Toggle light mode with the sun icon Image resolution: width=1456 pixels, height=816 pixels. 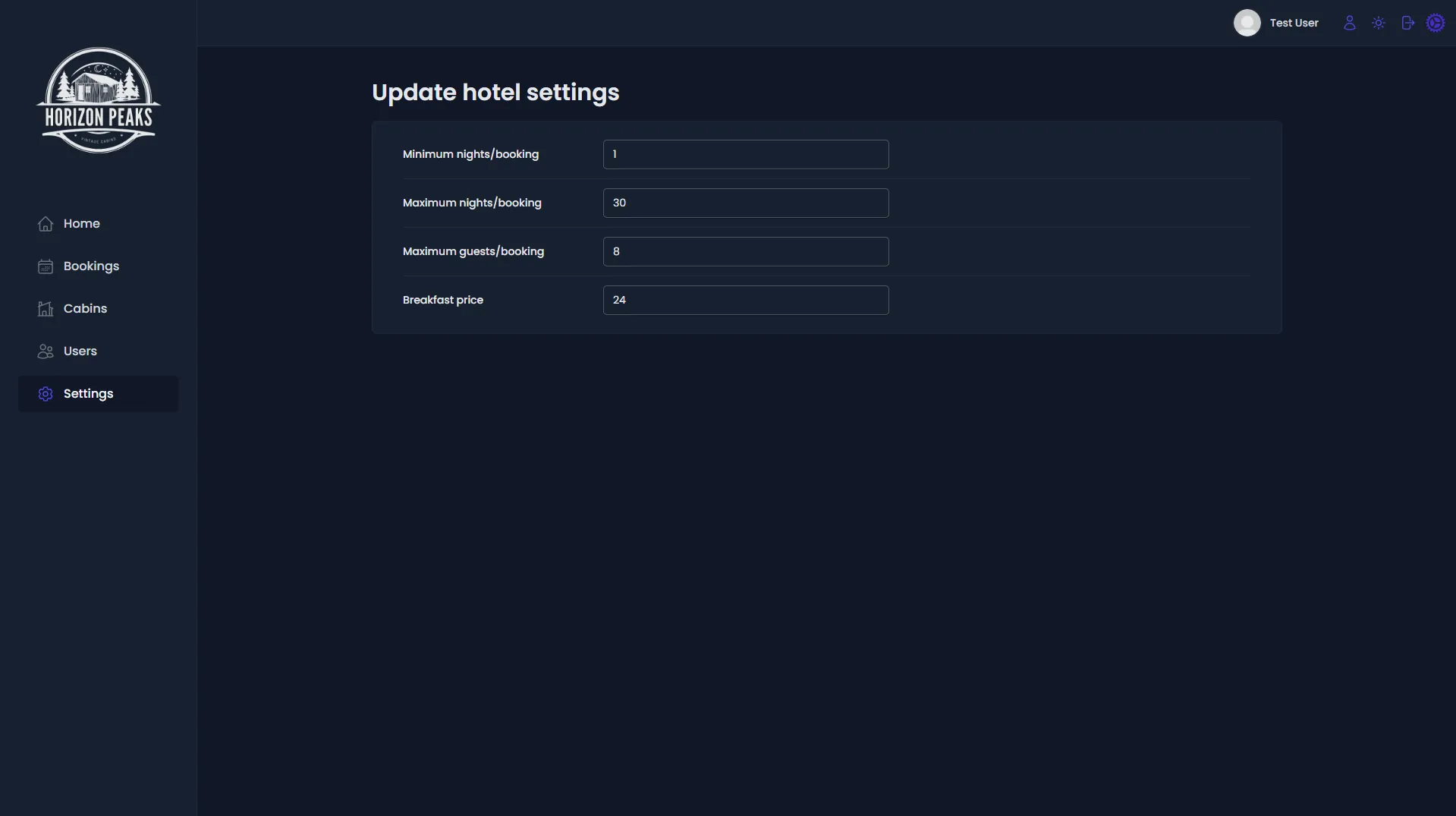click(x=1379, y=23)
